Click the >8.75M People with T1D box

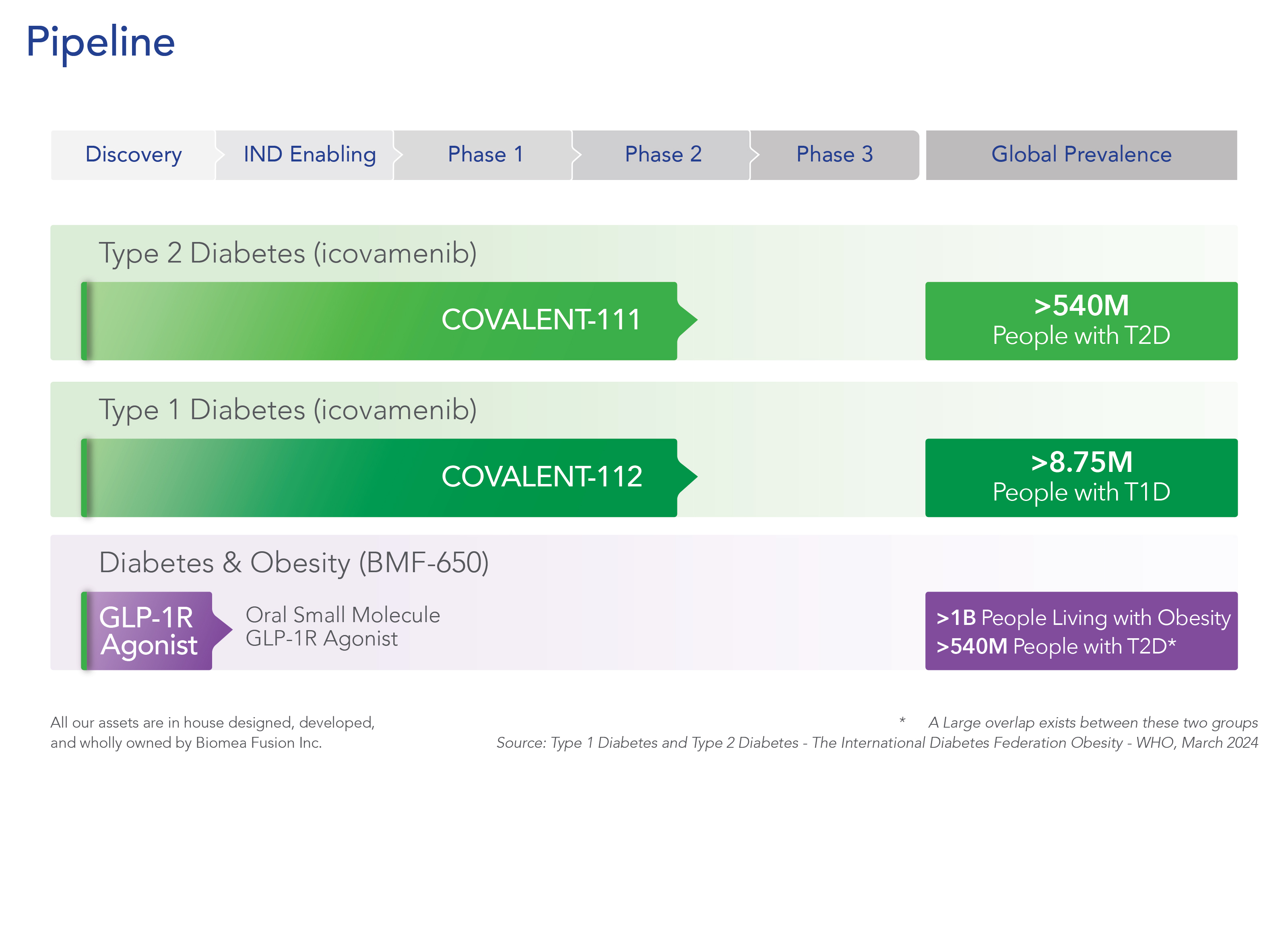tap(1081, 478)
